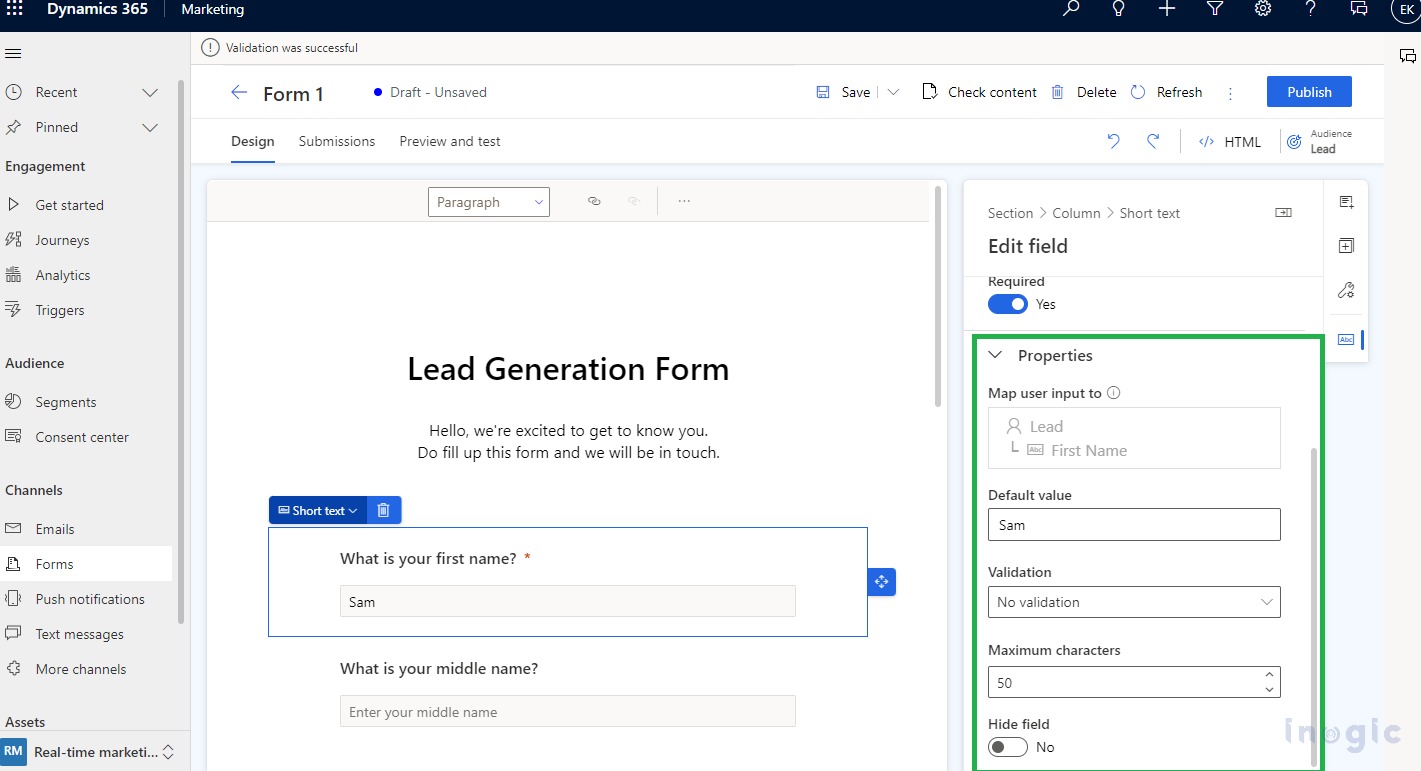Viewport: 1421px width, 771px height.
Task: Click the remove link icon in toolbar
Action: [633, 202]
